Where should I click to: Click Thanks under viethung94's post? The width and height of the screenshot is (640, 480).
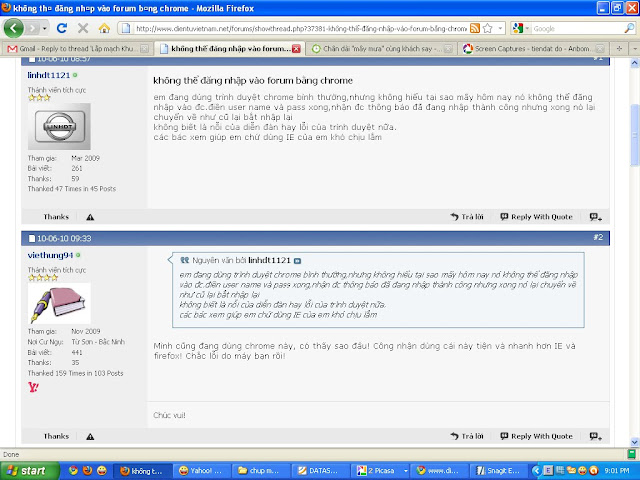tap(56, 436)
